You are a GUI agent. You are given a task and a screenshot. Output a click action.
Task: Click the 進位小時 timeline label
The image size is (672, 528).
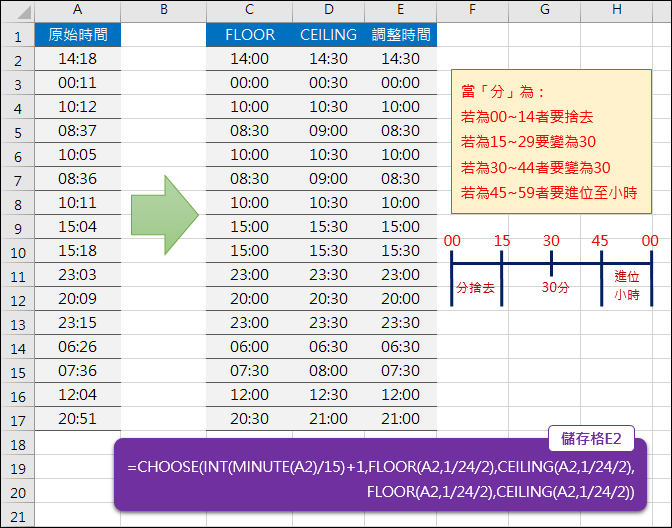[627, 286]
